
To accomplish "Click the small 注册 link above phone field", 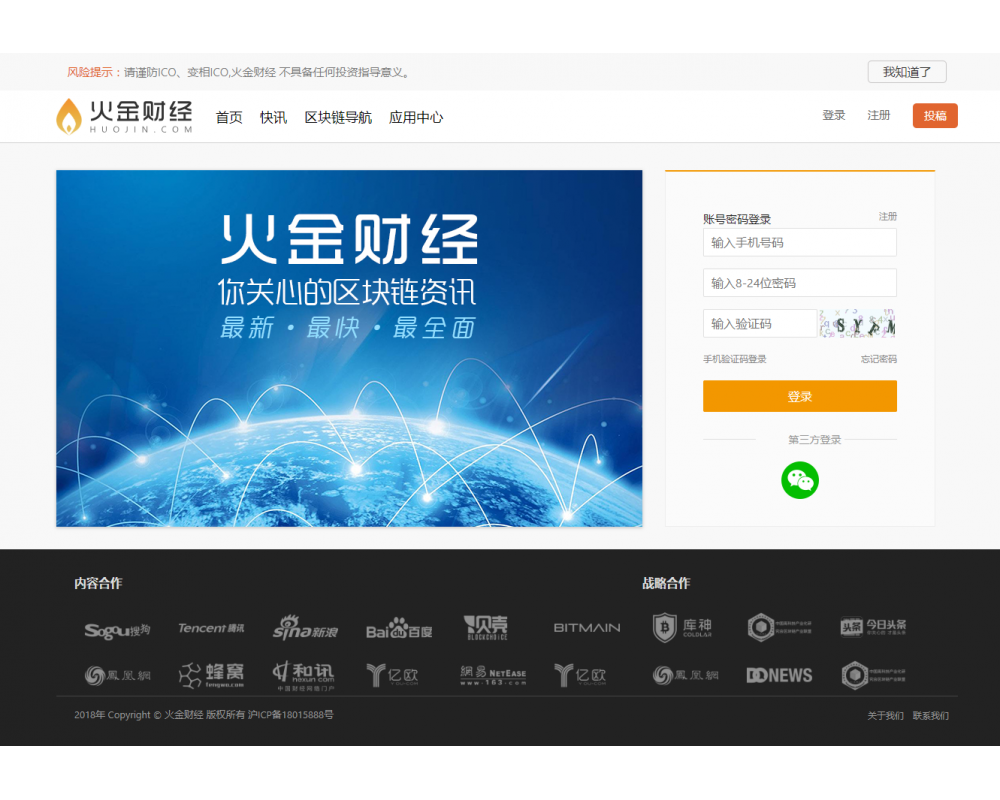I will pyautogui.click(x=888, y=216).
